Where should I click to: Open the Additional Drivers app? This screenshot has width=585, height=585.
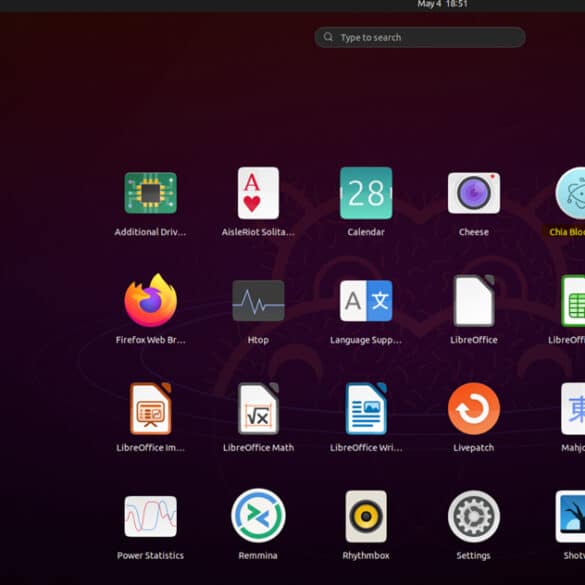coord(150,193)
